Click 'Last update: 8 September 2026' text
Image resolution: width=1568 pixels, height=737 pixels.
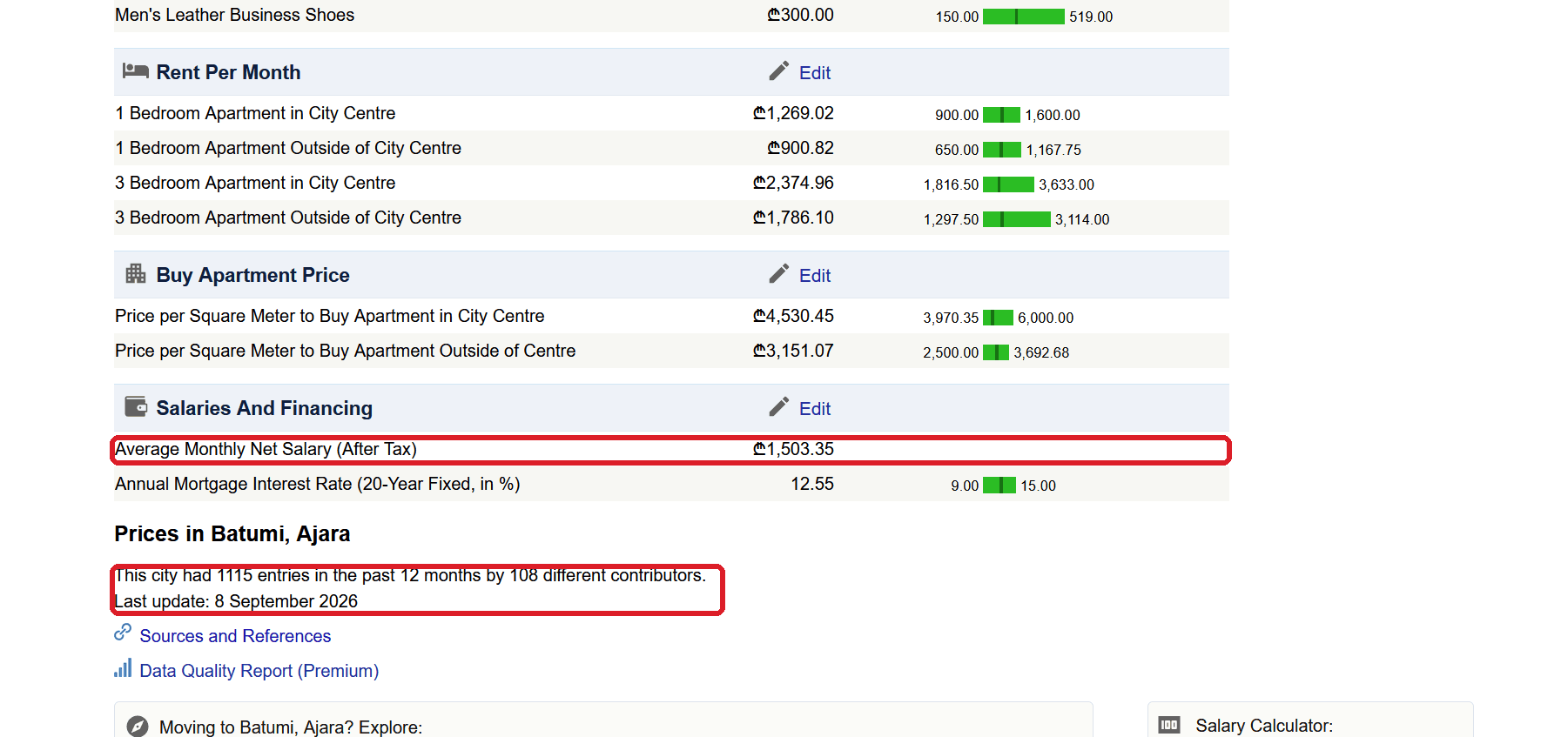click(x=236, y=601)
